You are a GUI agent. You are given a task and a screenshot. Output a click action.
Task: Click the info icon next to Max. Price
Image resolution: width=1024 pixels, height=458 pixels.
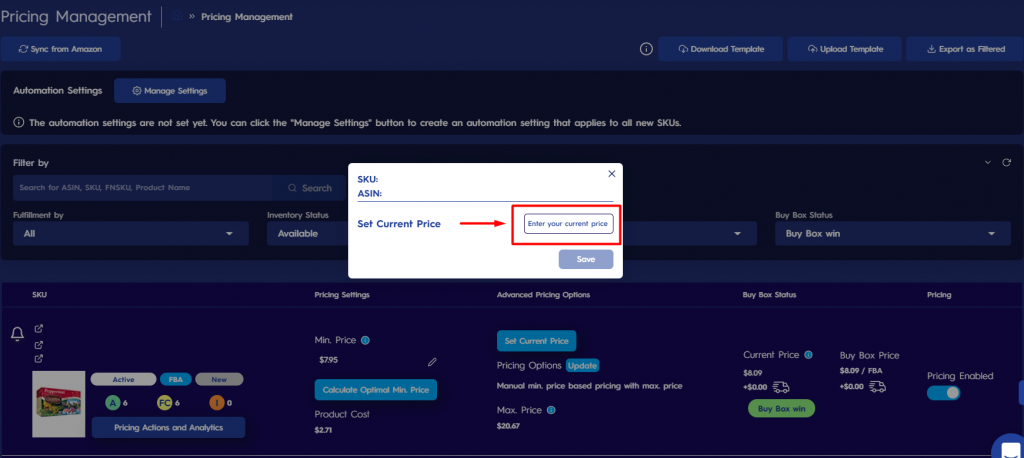(x=551, y=410)
